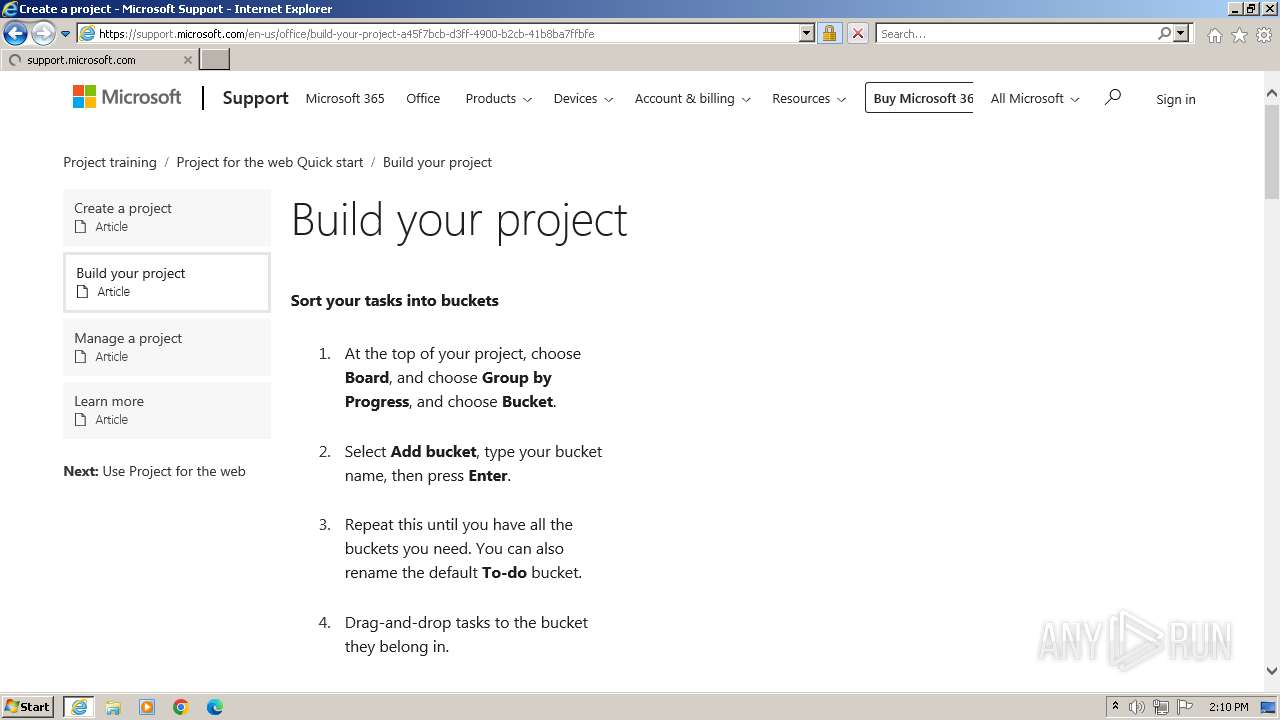Click the network tray icon

1161,707
